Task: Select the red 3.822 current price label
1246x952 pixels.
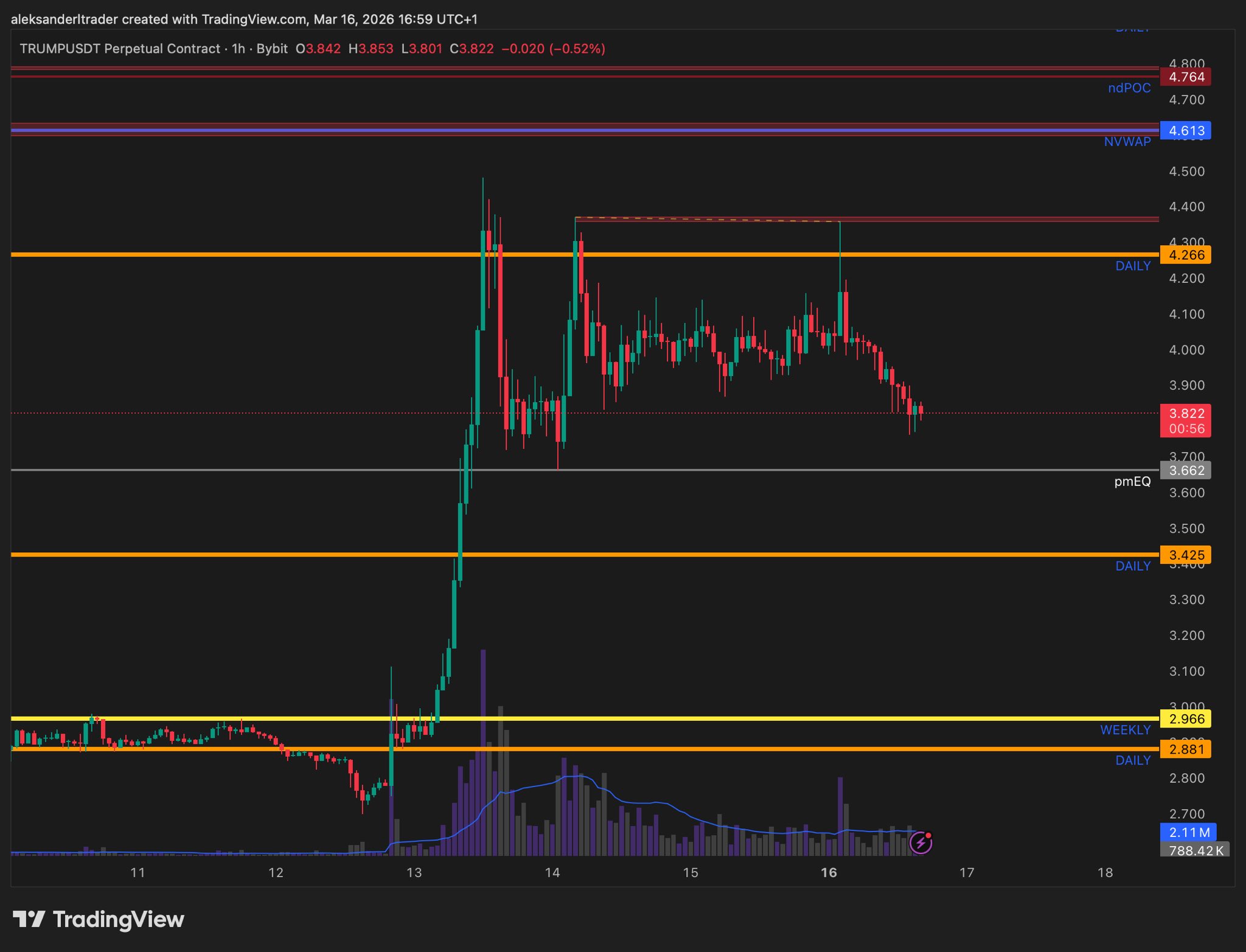Action: (x=1186, y=414)
